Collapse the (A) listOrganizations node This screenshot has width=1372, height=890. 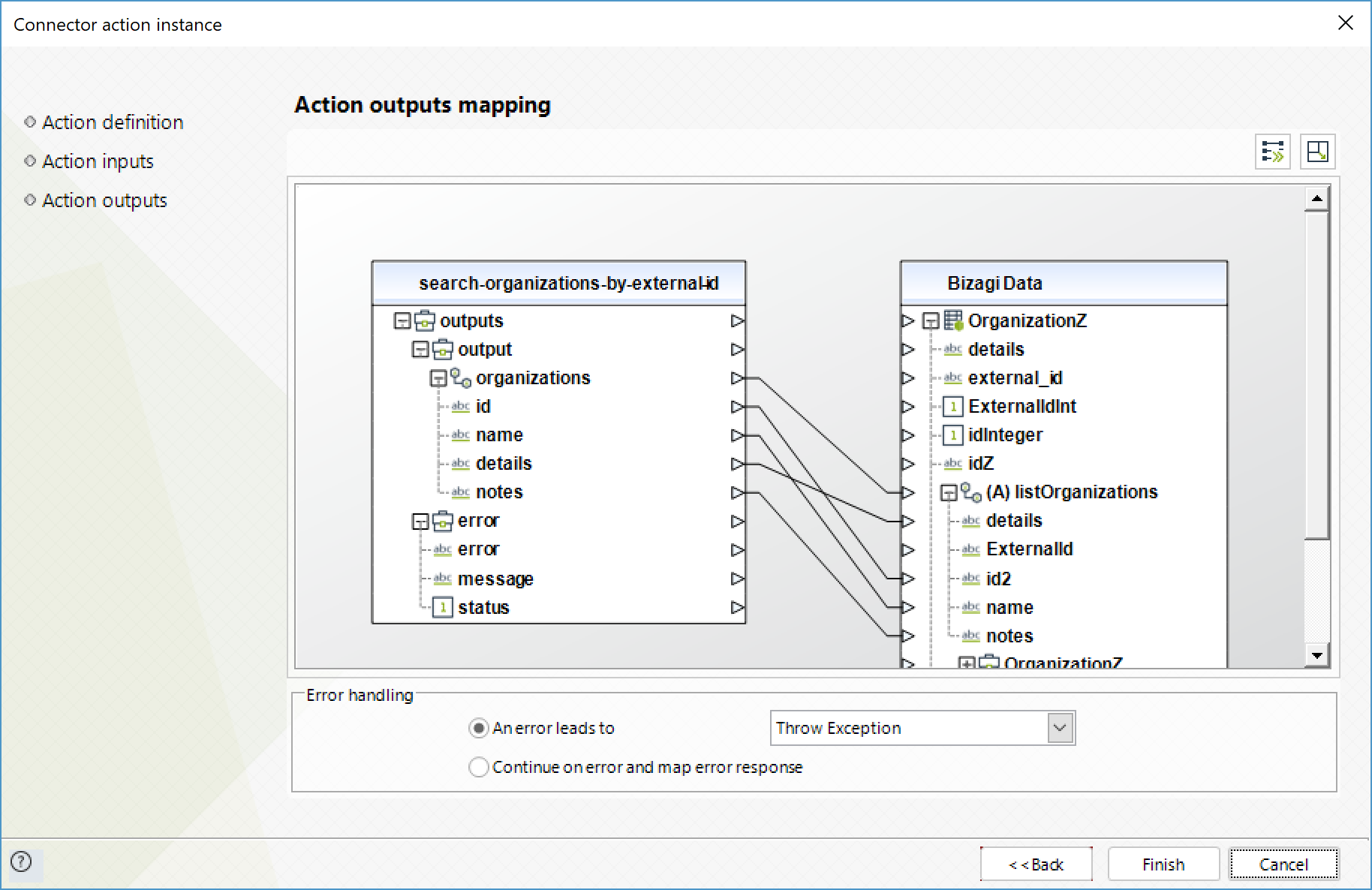click(949, 492)
